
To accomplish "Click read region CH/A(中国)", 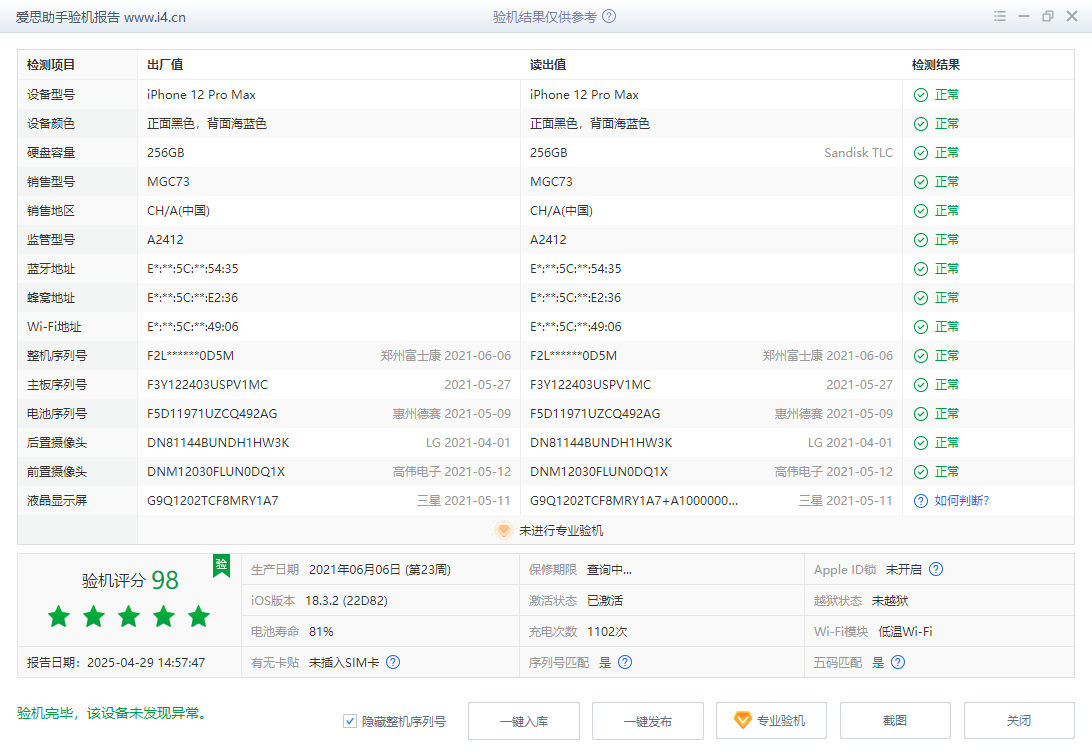I will click(561, 211).
